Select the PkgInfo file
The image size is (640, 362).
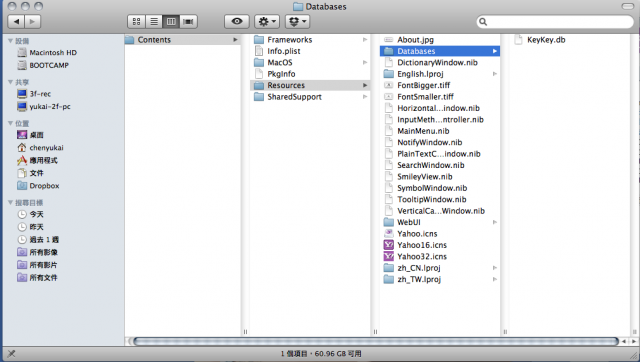pyautogui.click(x=310, y=74)
